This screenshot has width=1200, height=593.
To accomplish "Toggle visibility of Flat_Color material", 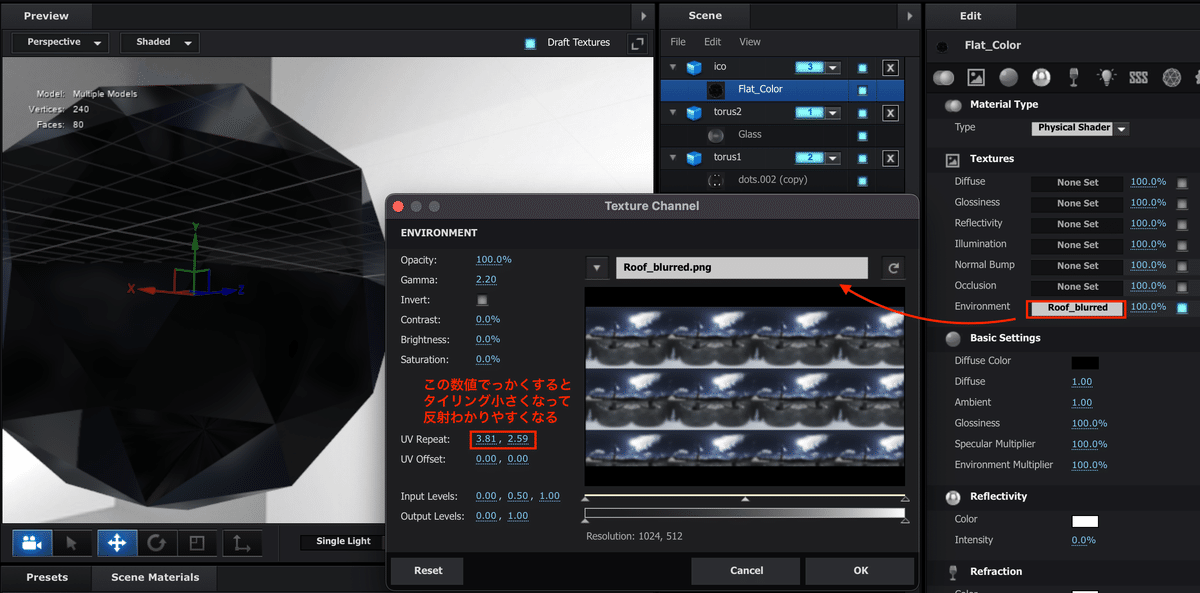I will [862, 90].
